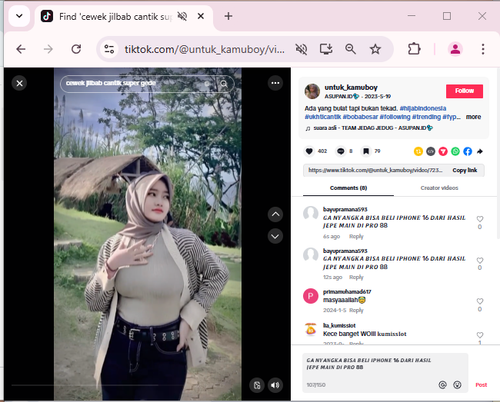Click the Copy link button

coord(465,170)
